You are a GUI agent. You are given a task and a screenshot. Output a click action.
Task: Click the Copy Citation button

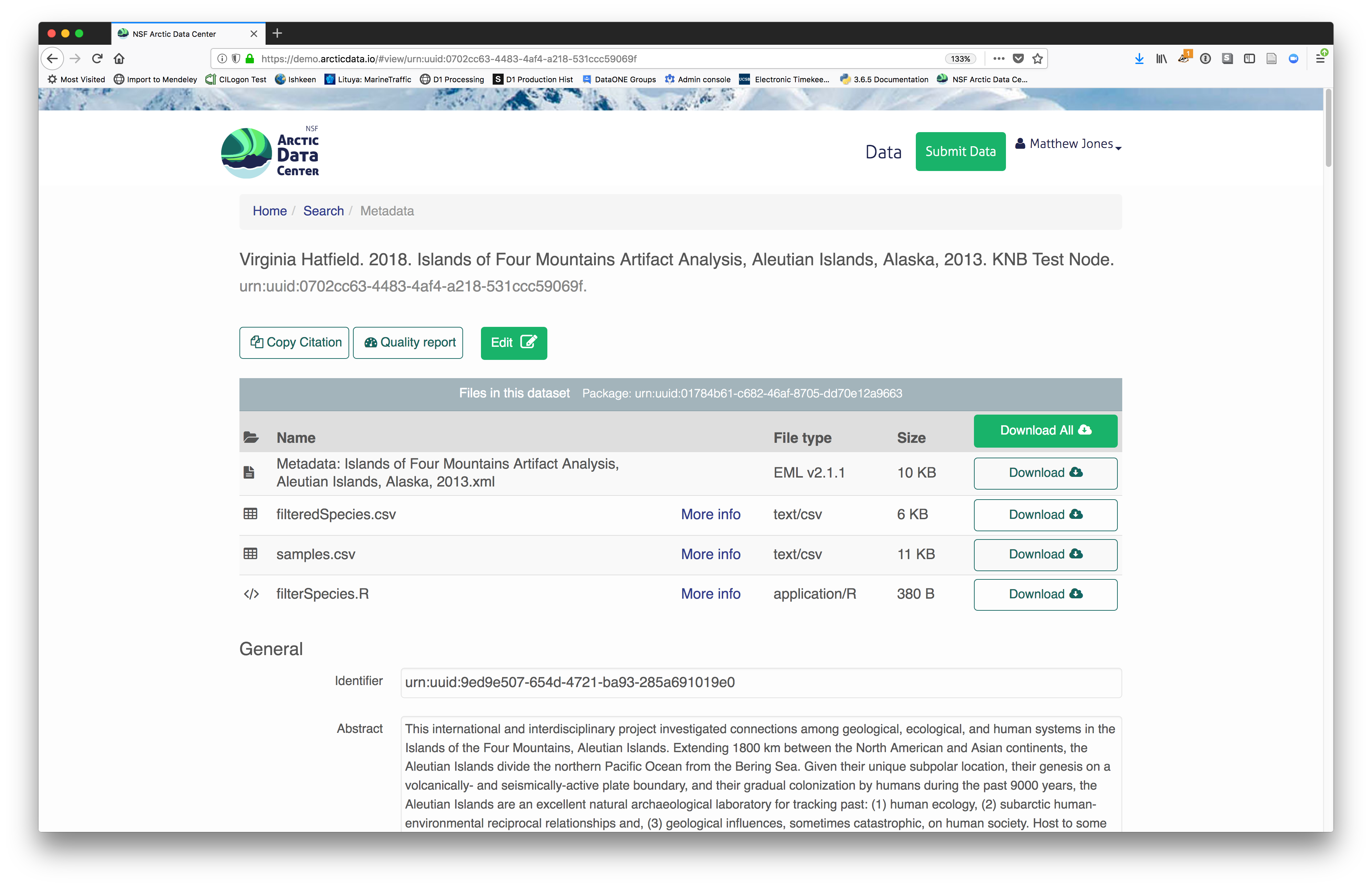point(294,343)
